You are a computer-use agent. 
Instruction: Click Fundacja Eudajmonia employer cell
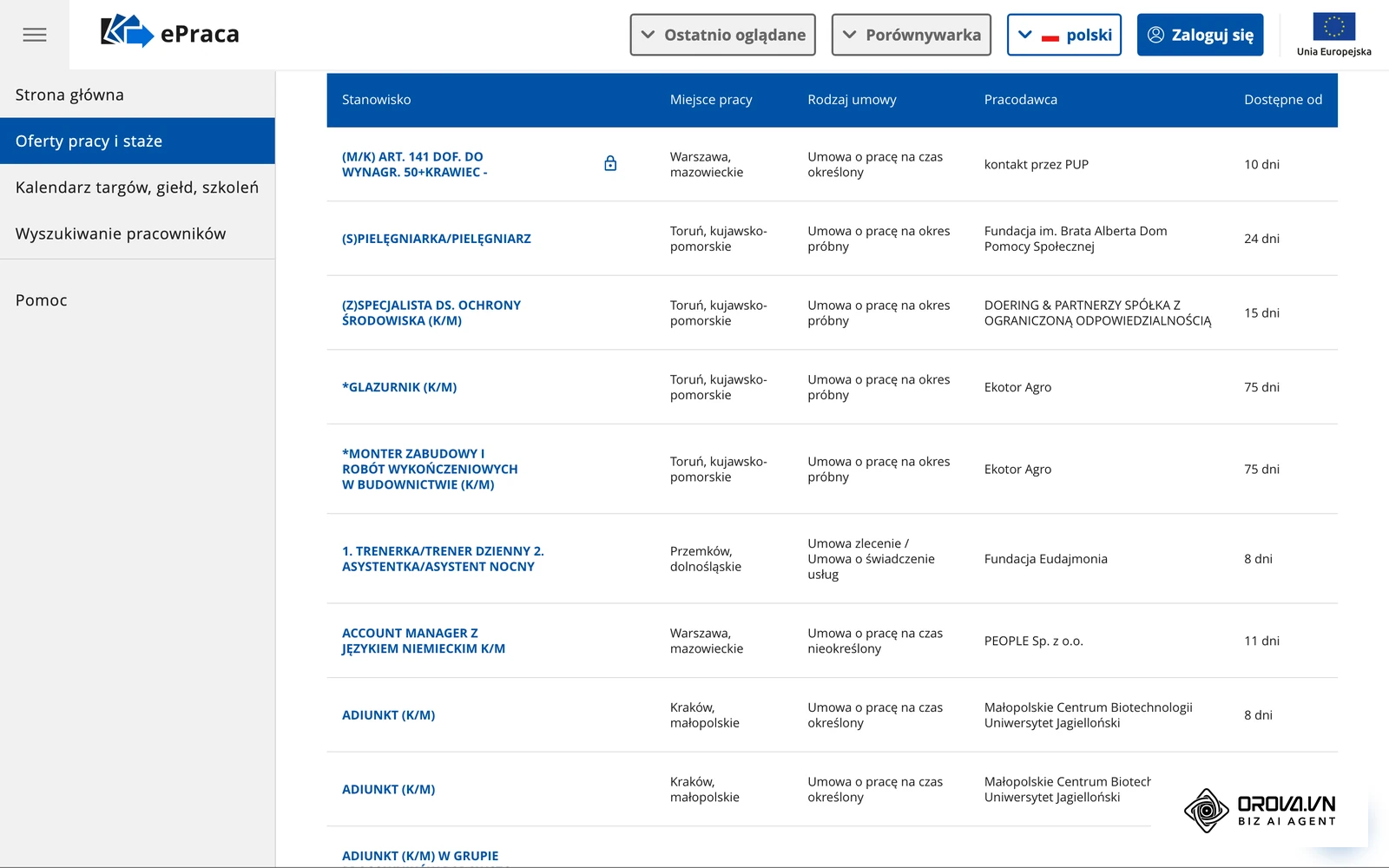[x=1046, y=559]
